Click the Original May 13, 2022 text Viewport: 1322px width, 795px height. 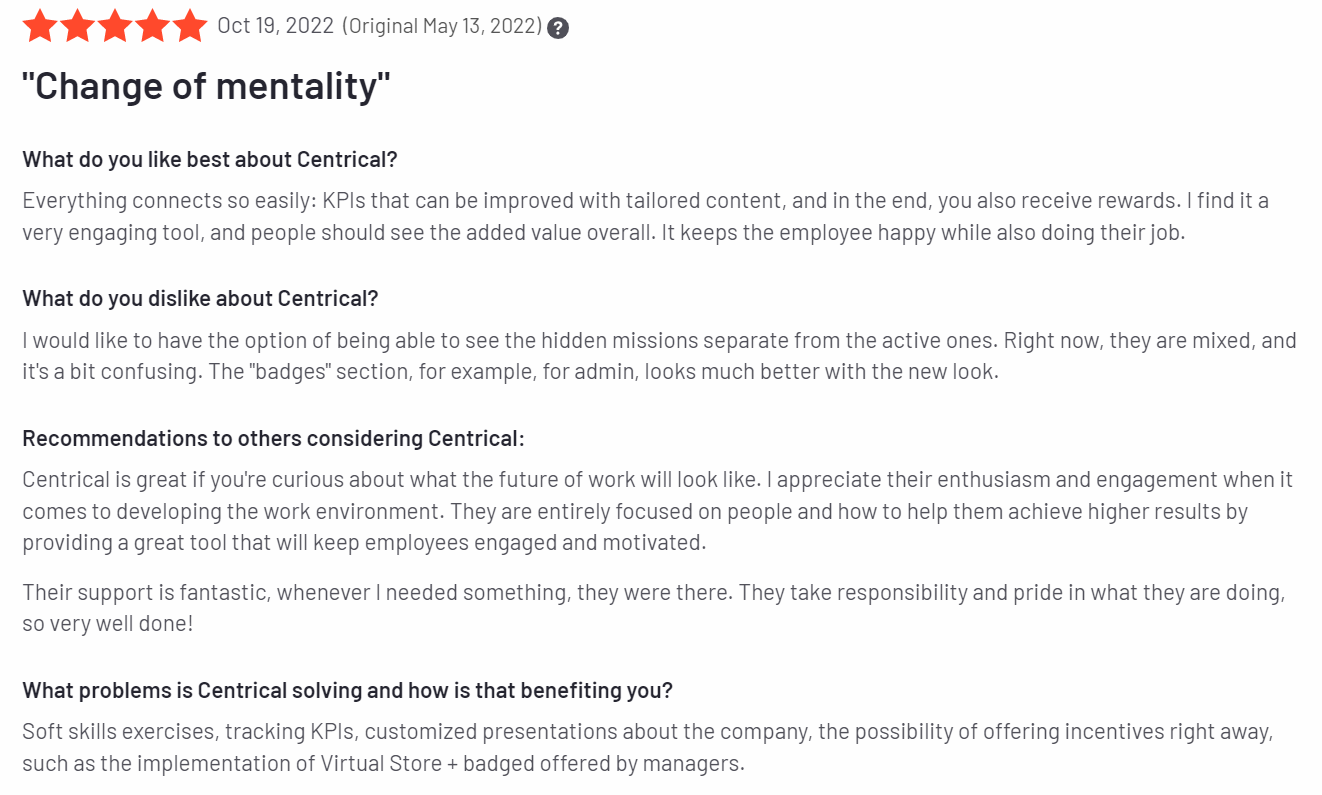(x=442, y=26)
